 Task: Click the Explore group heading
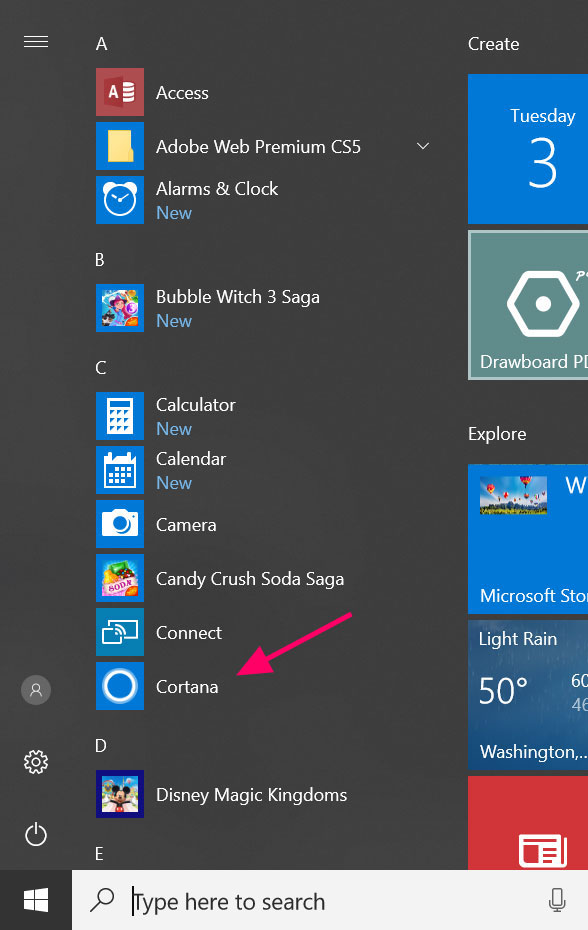click(497, 434)
